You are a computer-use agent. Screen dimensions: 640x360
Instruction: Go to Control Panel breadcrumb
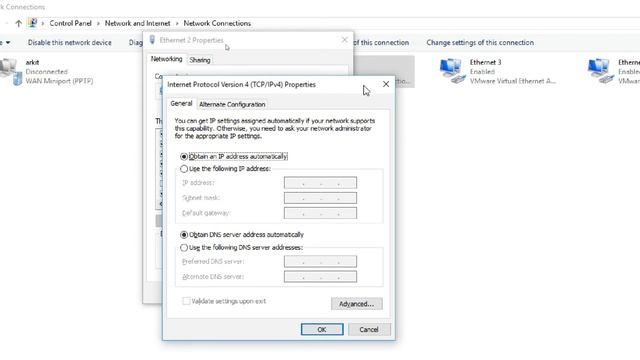[x=71, y=23]
